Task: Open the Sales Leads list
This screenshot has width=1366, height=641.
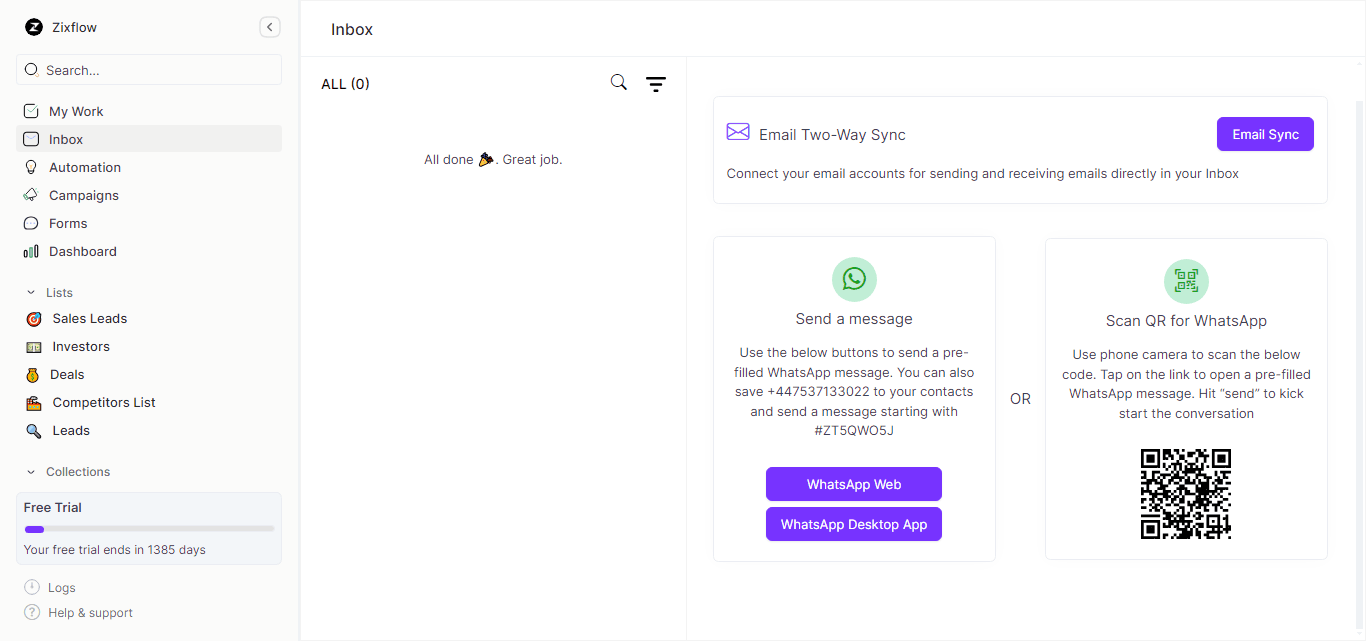Action: click(92, 318)
